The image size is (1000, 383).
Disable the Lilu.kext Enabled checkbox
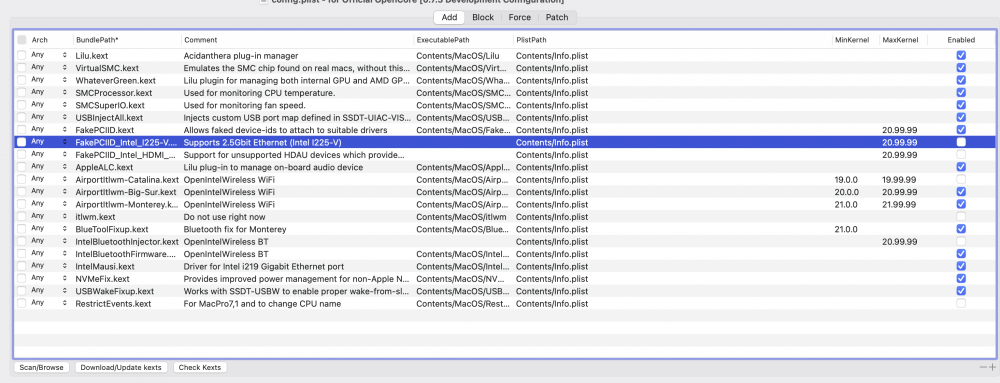point(961,55)
